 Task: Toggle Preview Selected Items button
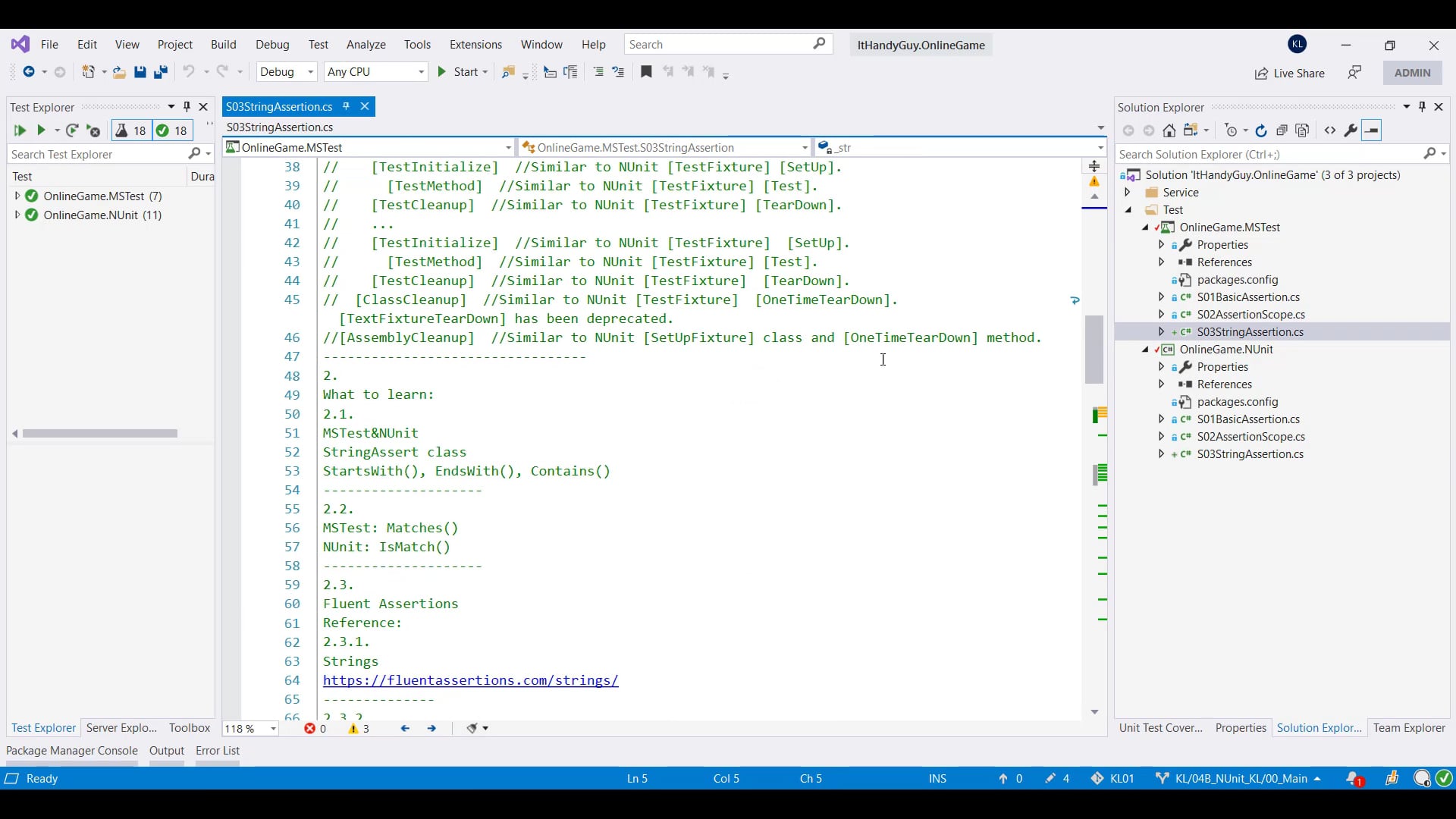point(1372,130)
